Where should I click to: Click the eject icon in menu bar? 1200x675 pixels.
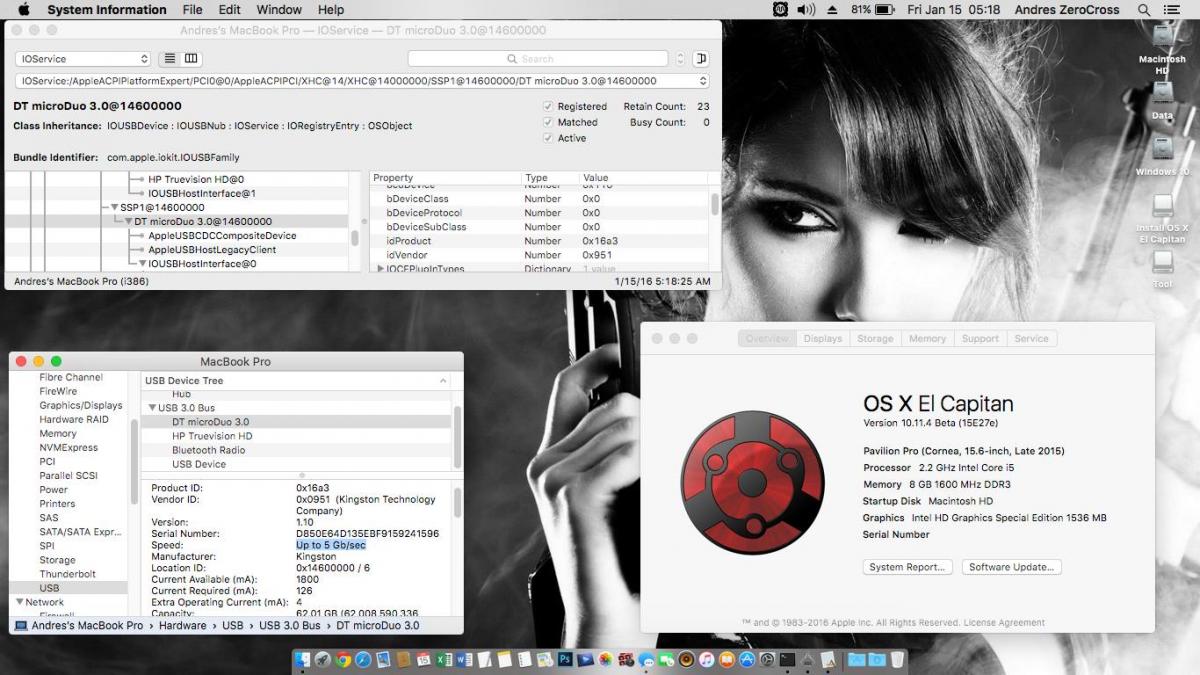click(x=833, y=10)
